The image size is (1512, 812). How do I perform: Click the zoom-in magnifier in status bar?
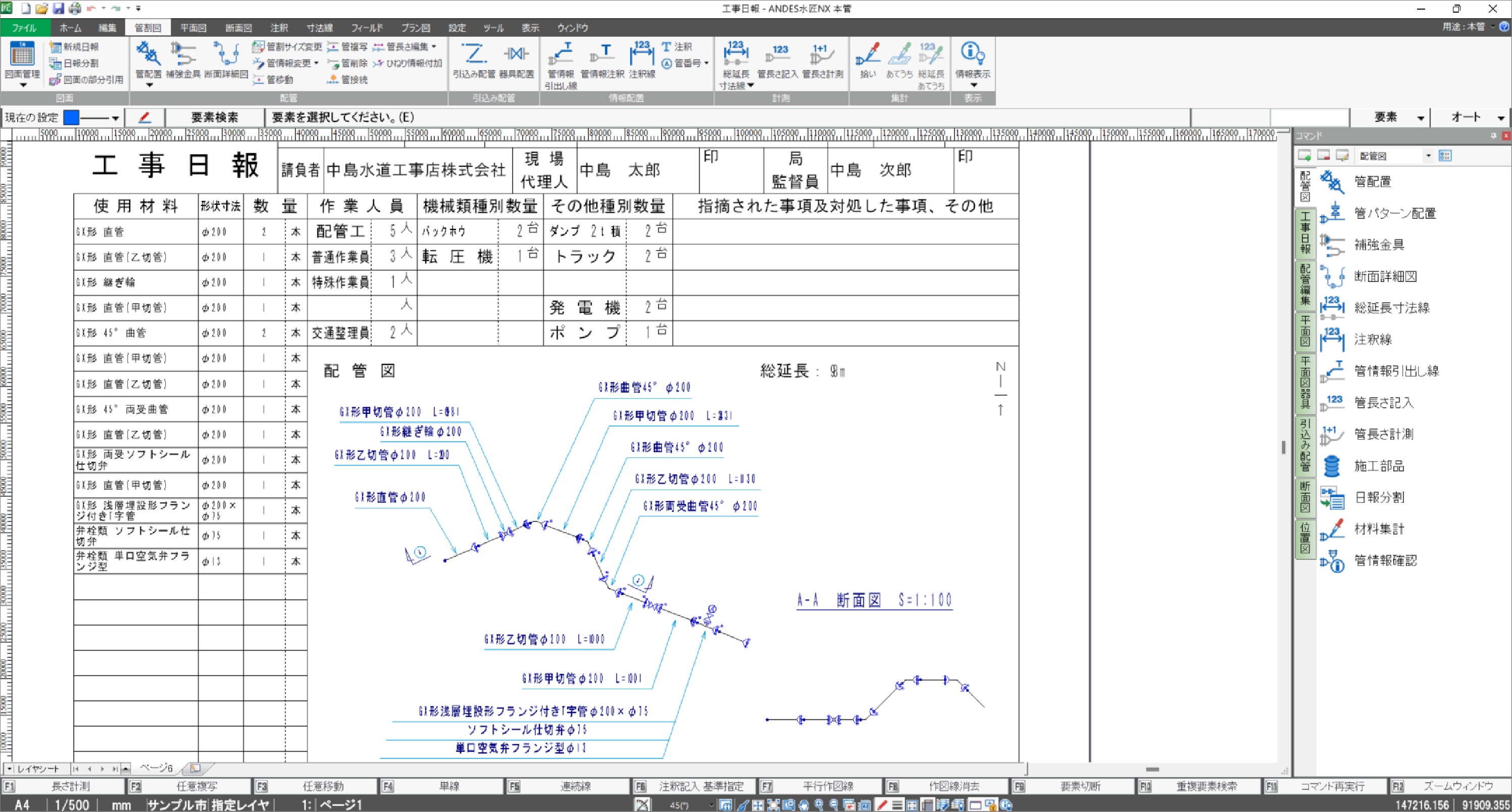[x=819, y=805]
